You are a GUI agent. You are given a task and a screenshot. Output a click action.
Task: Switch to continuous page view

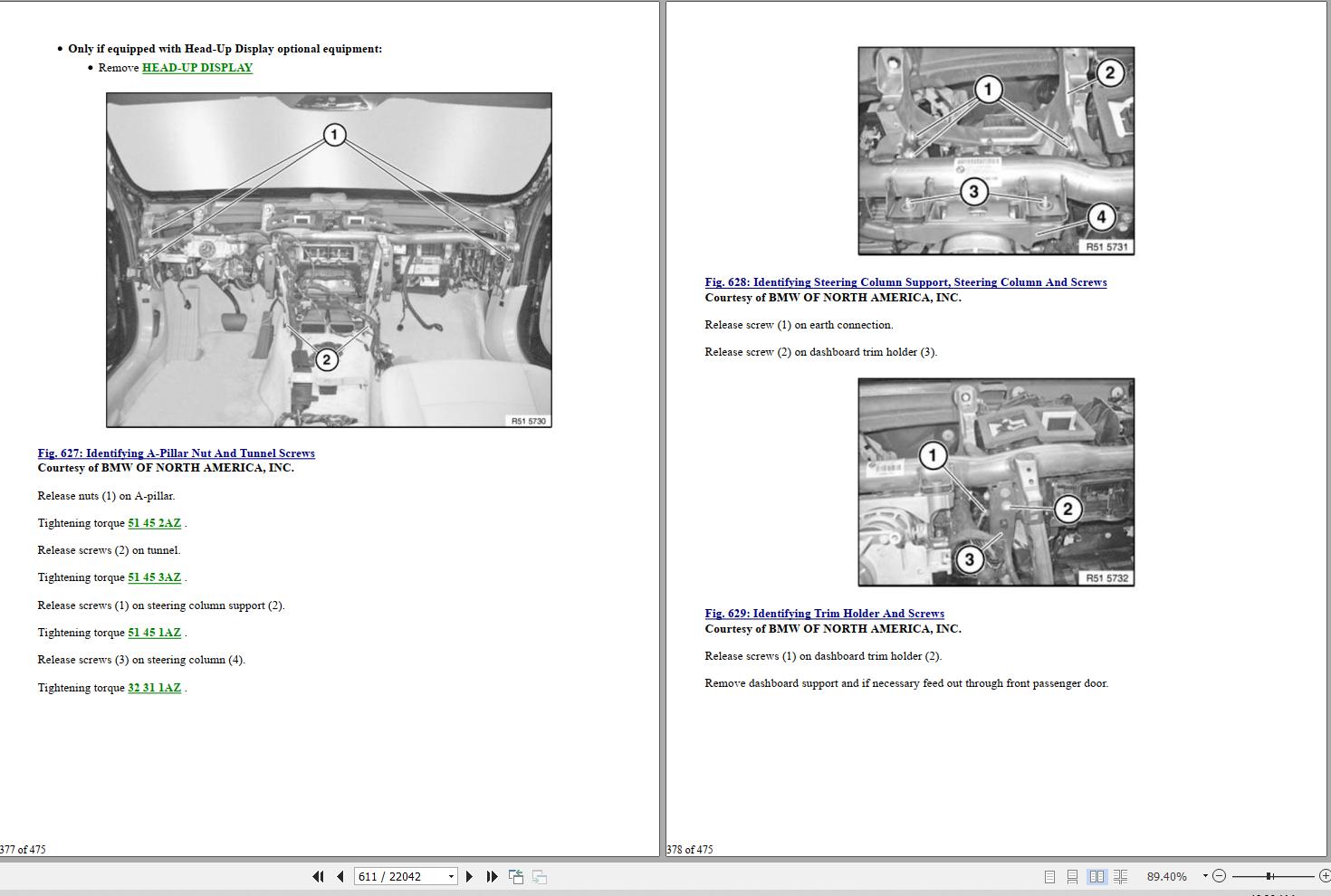point(1072,876)
